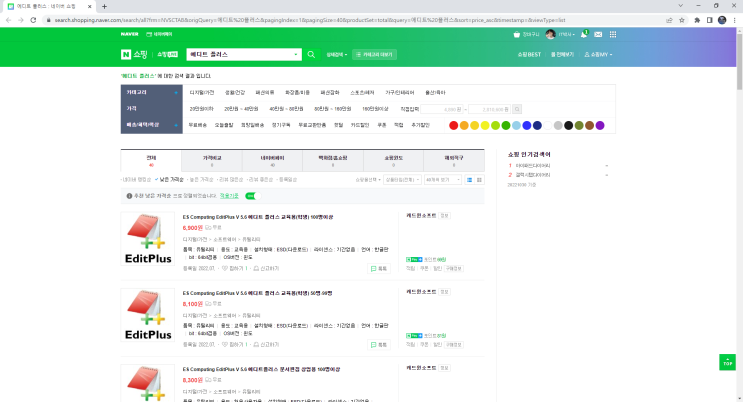The width and height of the screenshot is (743, 402).
Task: Open Chrome extensions puzzle icon
Action: [x=697, y=20]
